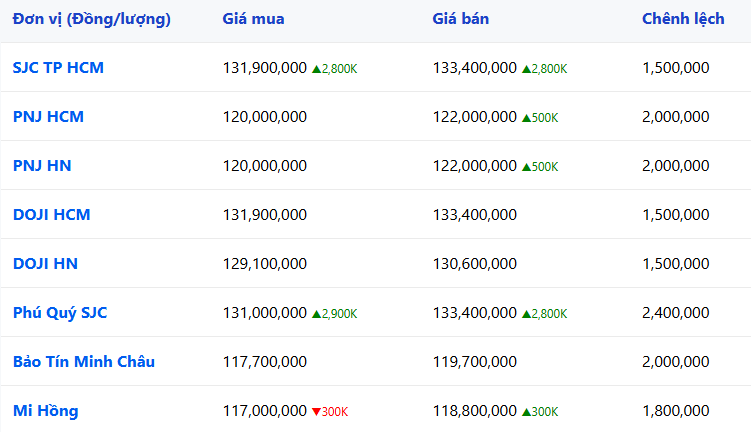Click the green up arrow beside Mi Hồng sell price
Viewport: 751px width, 432px height.
click(x=527, y=412)
